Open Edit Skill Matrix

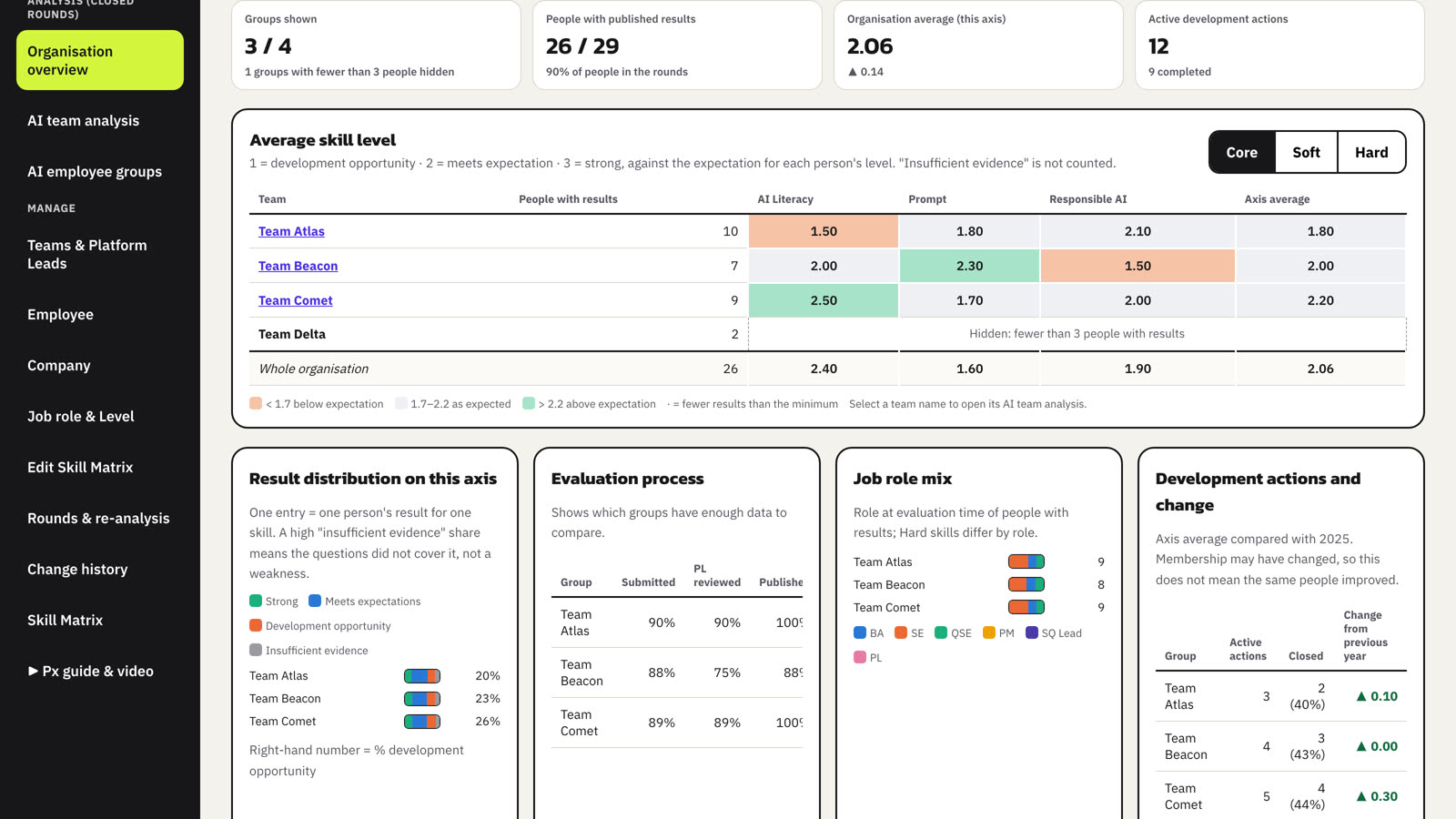pos(100,467)
